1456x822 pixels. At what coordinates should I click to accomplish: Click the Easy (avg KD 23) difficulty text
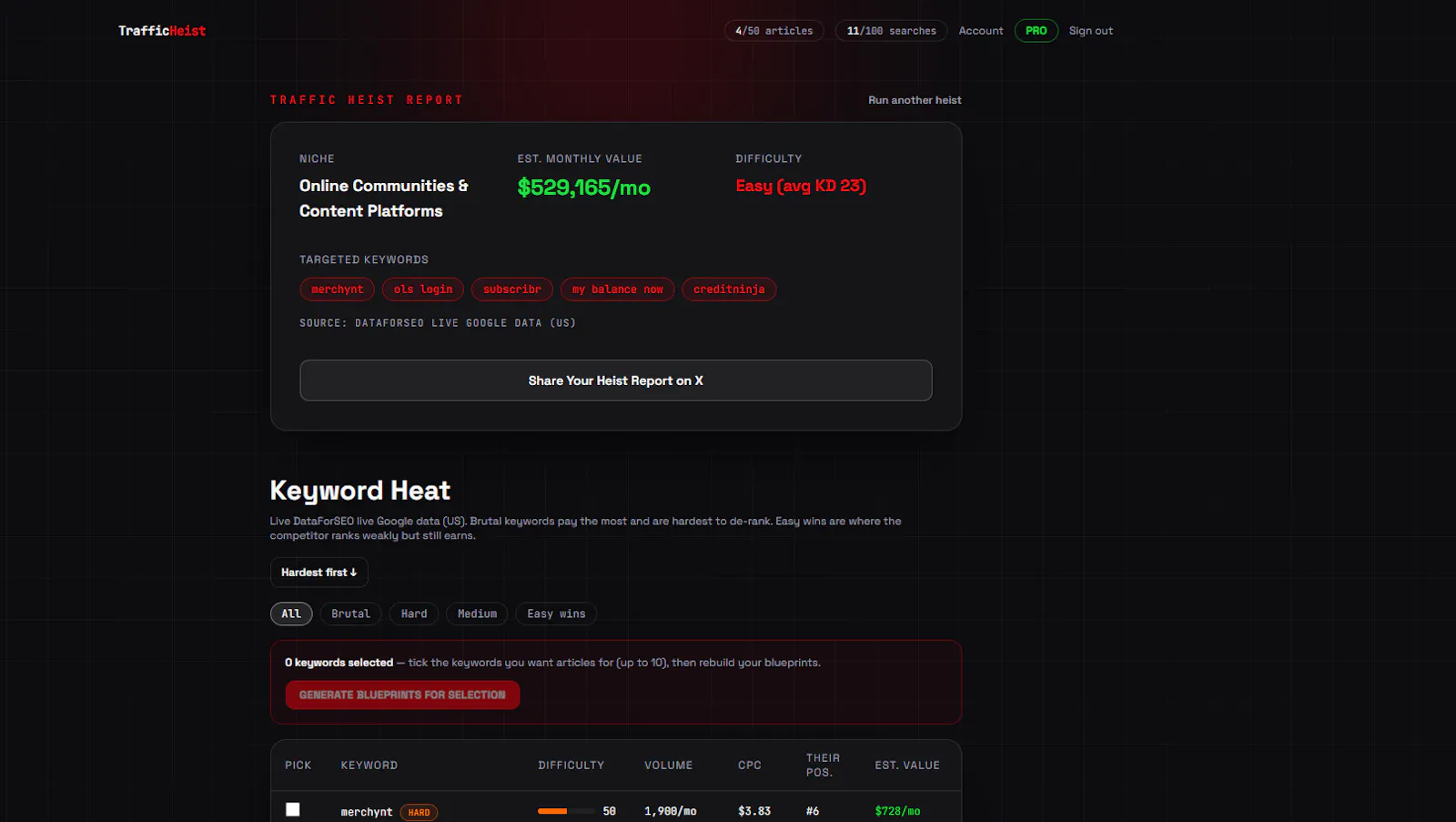click(x=801, y=186)
